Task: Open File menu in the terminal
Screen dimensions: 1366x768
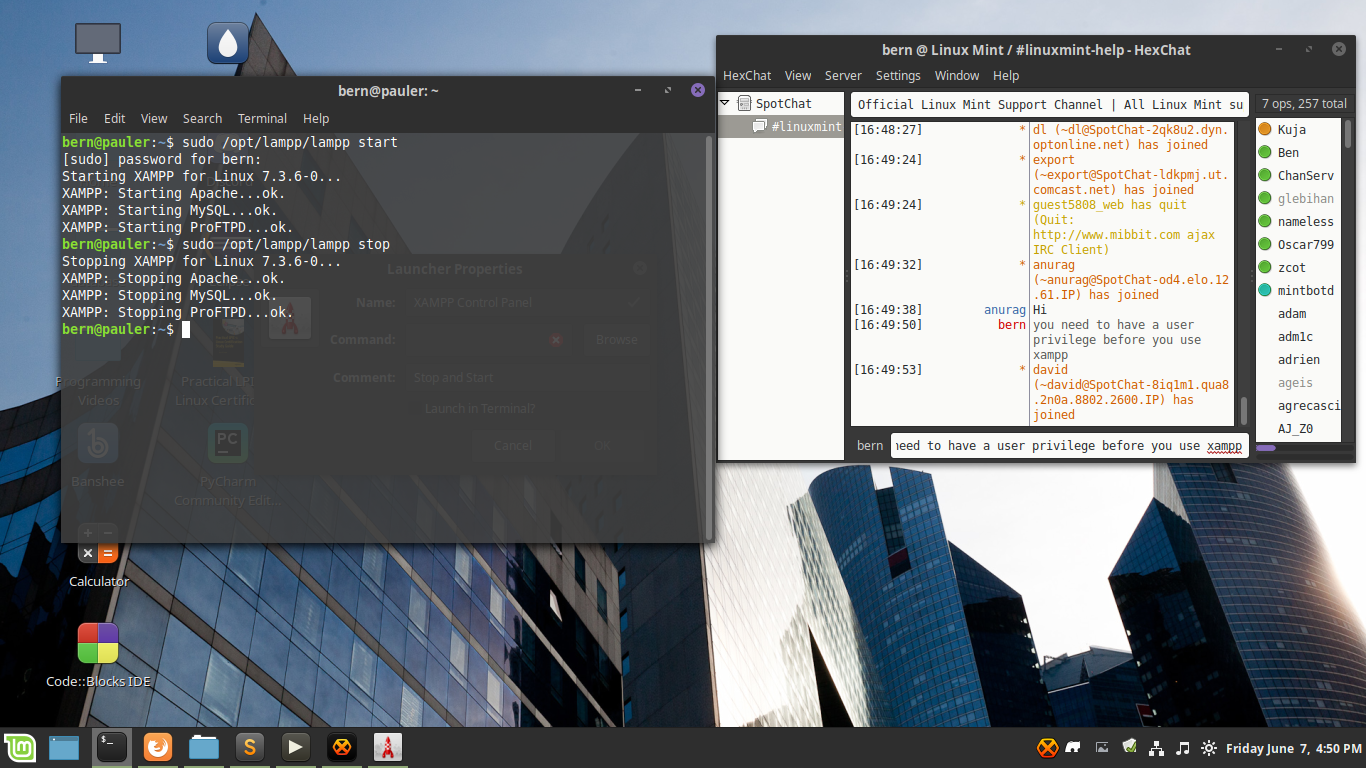Action: tap(78, 118)
